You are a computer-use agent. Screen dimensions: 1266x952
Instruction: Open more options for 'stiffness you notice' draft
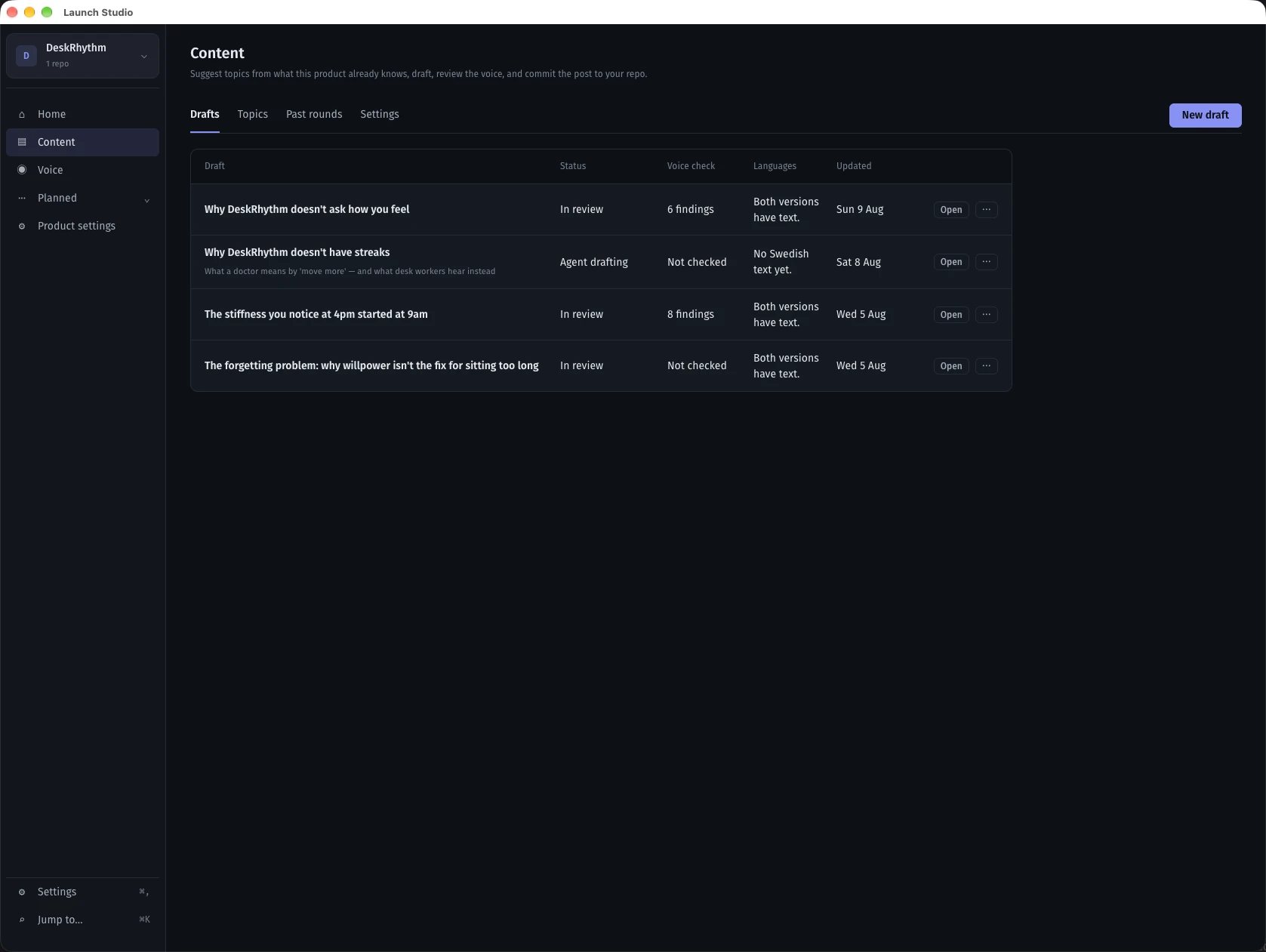pyautogui.click(x=987, y=315)
